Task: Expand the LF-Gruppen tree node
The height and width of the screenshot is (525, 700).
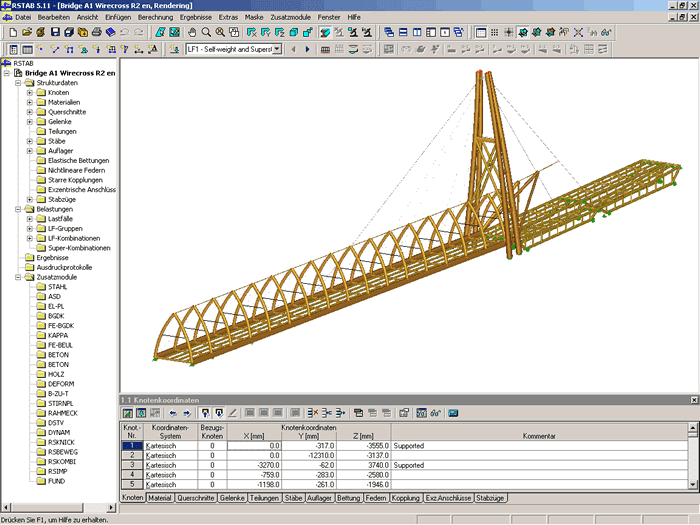Action: 30,228
